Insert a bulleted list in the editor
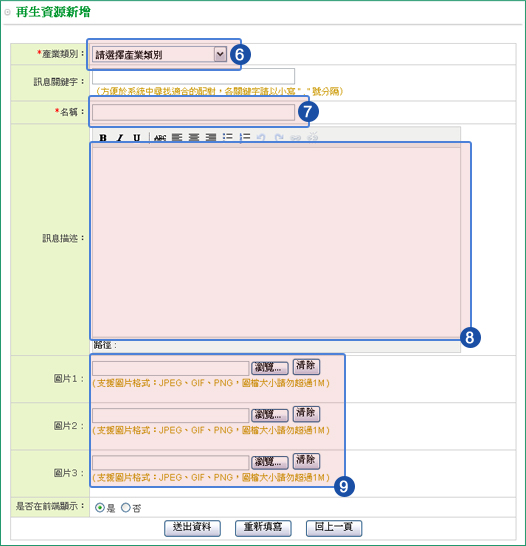The width and height of the screenshot is (526, 546). coord(228,137)
